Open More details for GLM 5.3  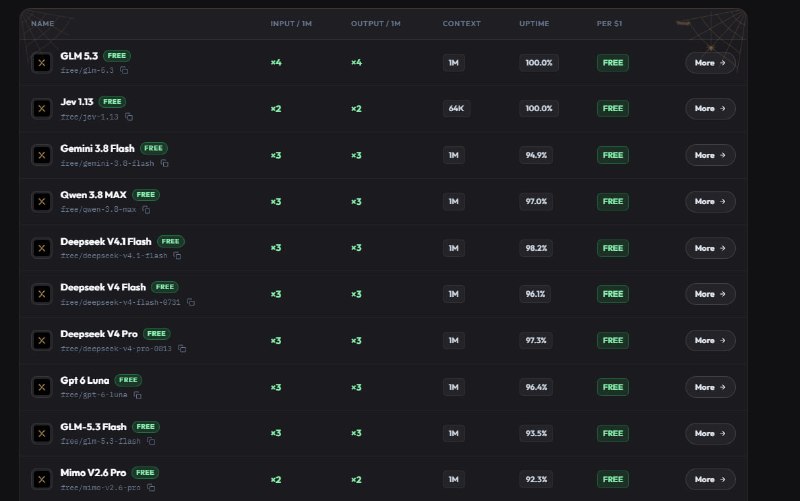pos(710,63)
